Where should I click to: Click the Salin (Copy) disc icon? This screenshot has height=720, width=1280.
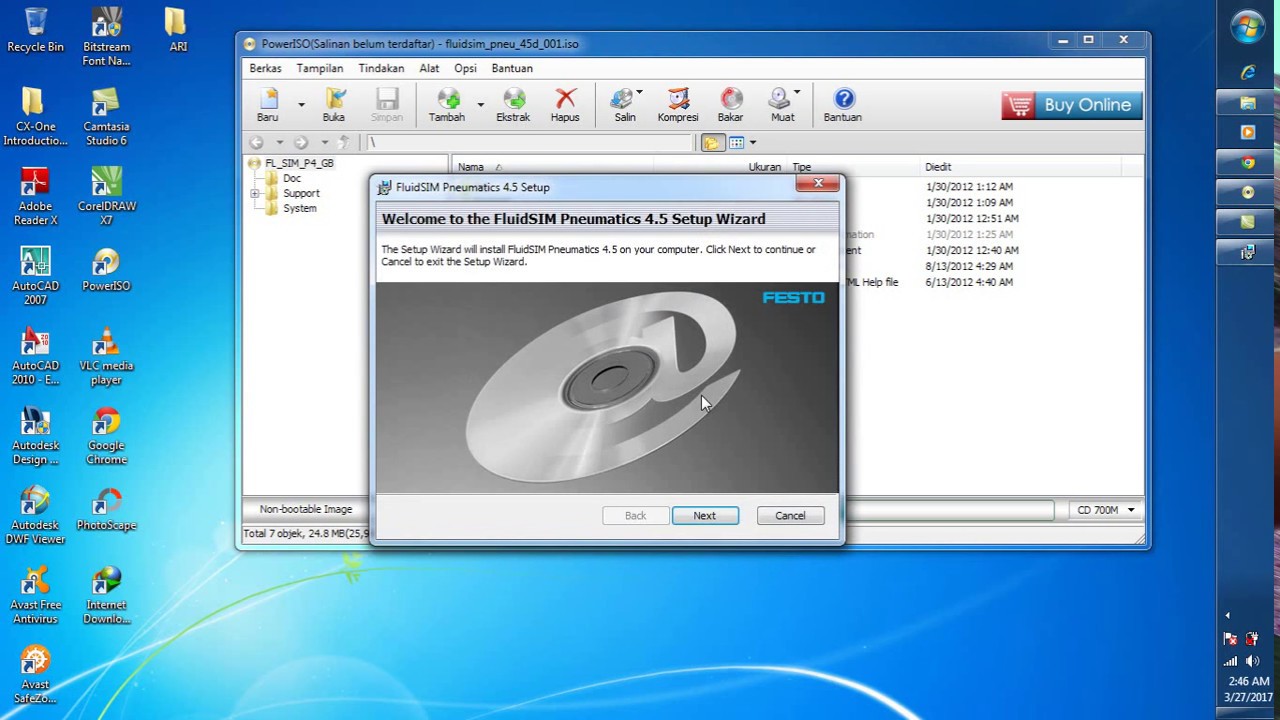623,99
